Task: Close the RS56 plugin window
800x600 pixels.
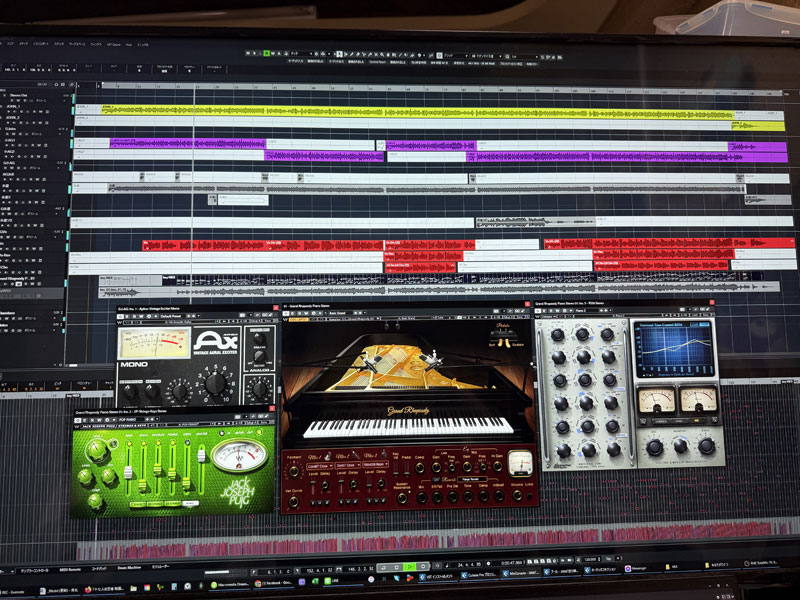Action: point(712,303)
